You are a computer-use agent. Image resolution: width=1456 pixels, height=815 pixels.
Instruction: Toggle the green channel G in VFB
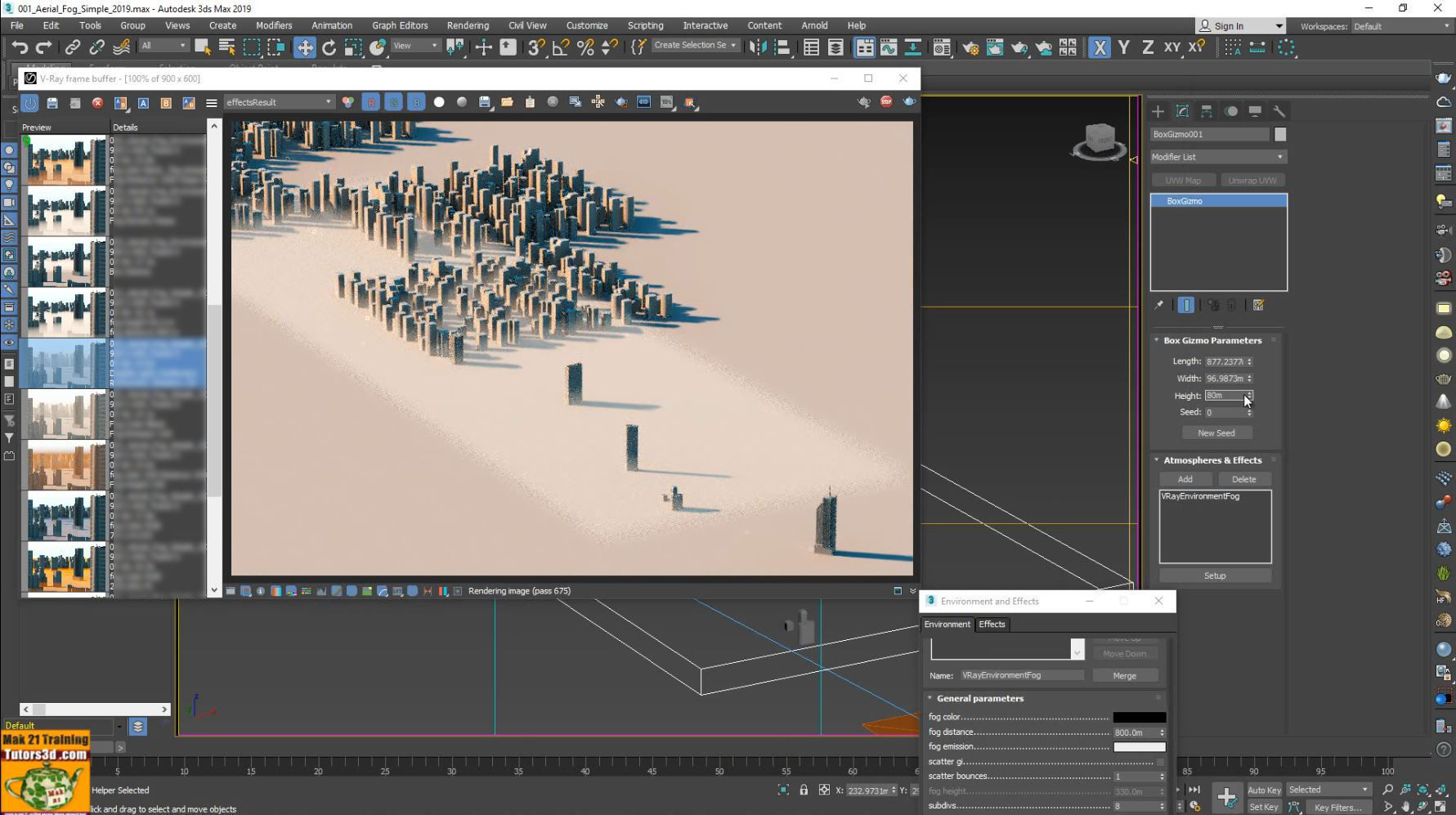coord(394,102)
